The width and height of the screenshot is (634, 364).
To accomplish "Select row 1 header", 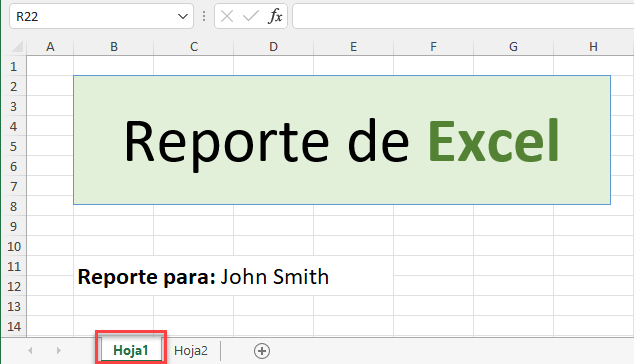I will click(x=14, y=66).
